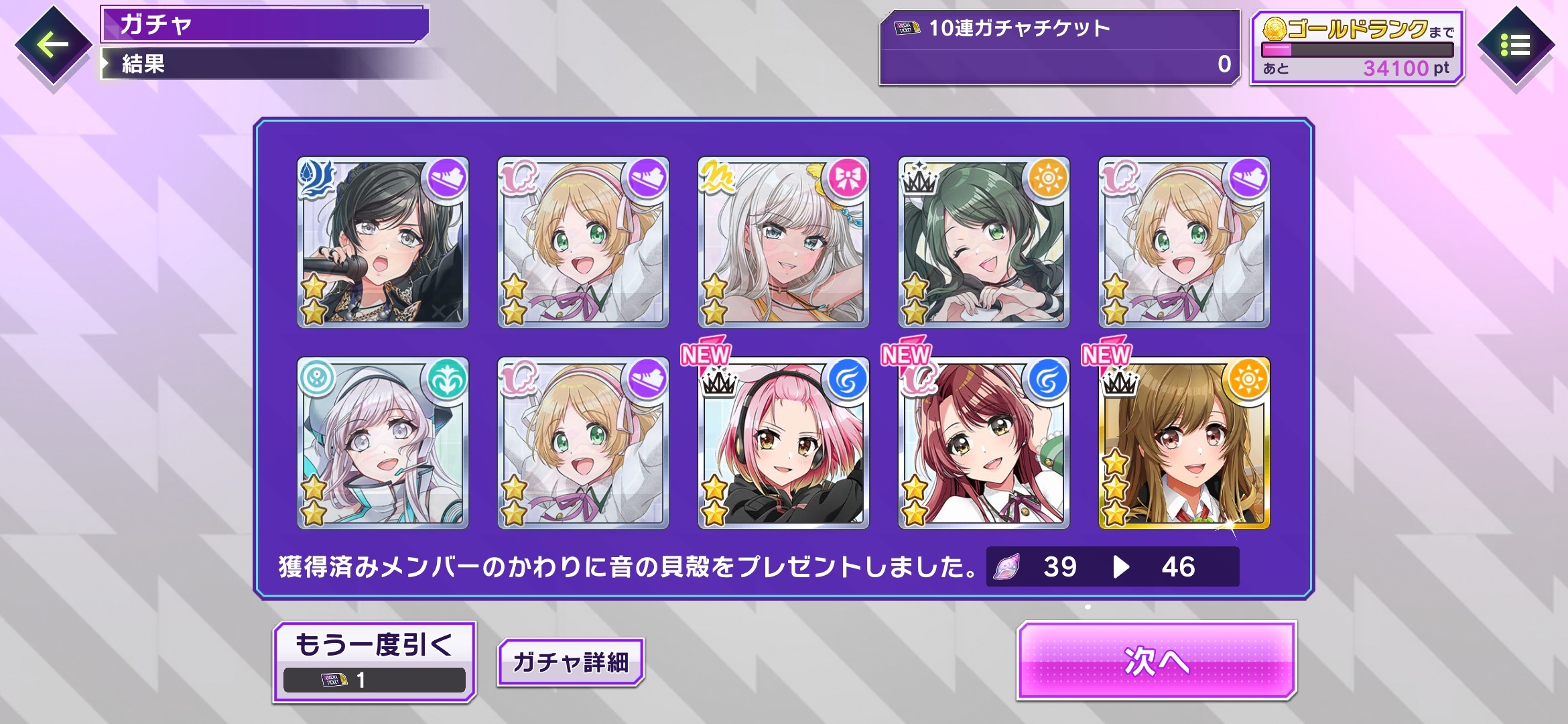Tap the gacha ticket icon on pull-again button
1568x724 pixels.
pos(334,680)
